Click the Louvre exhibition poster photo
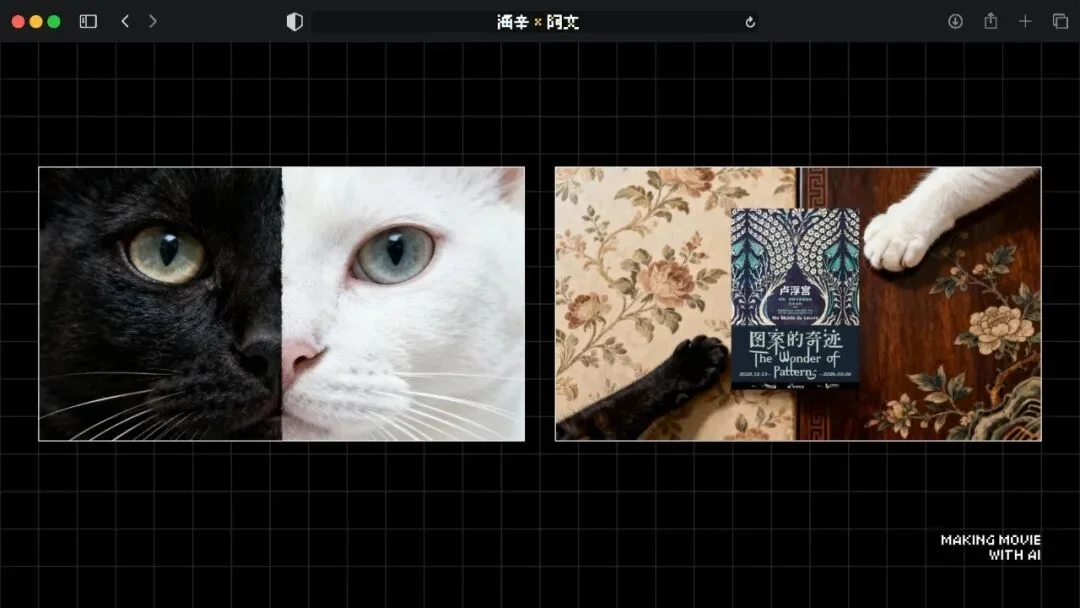The height and width of the screenshot is (608, 1080). (x=797, y=302)
